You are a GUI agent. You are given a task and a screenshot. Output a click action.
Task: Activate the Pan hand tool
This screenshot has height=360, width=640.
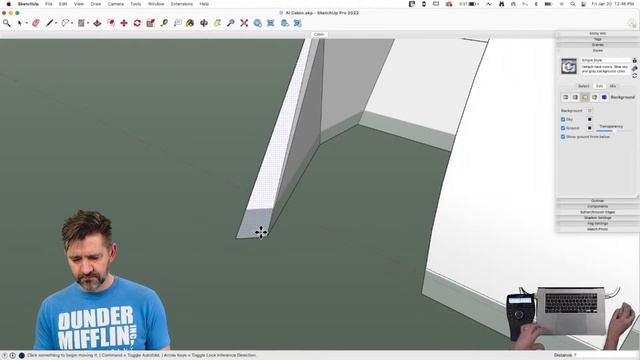point(217,23)
